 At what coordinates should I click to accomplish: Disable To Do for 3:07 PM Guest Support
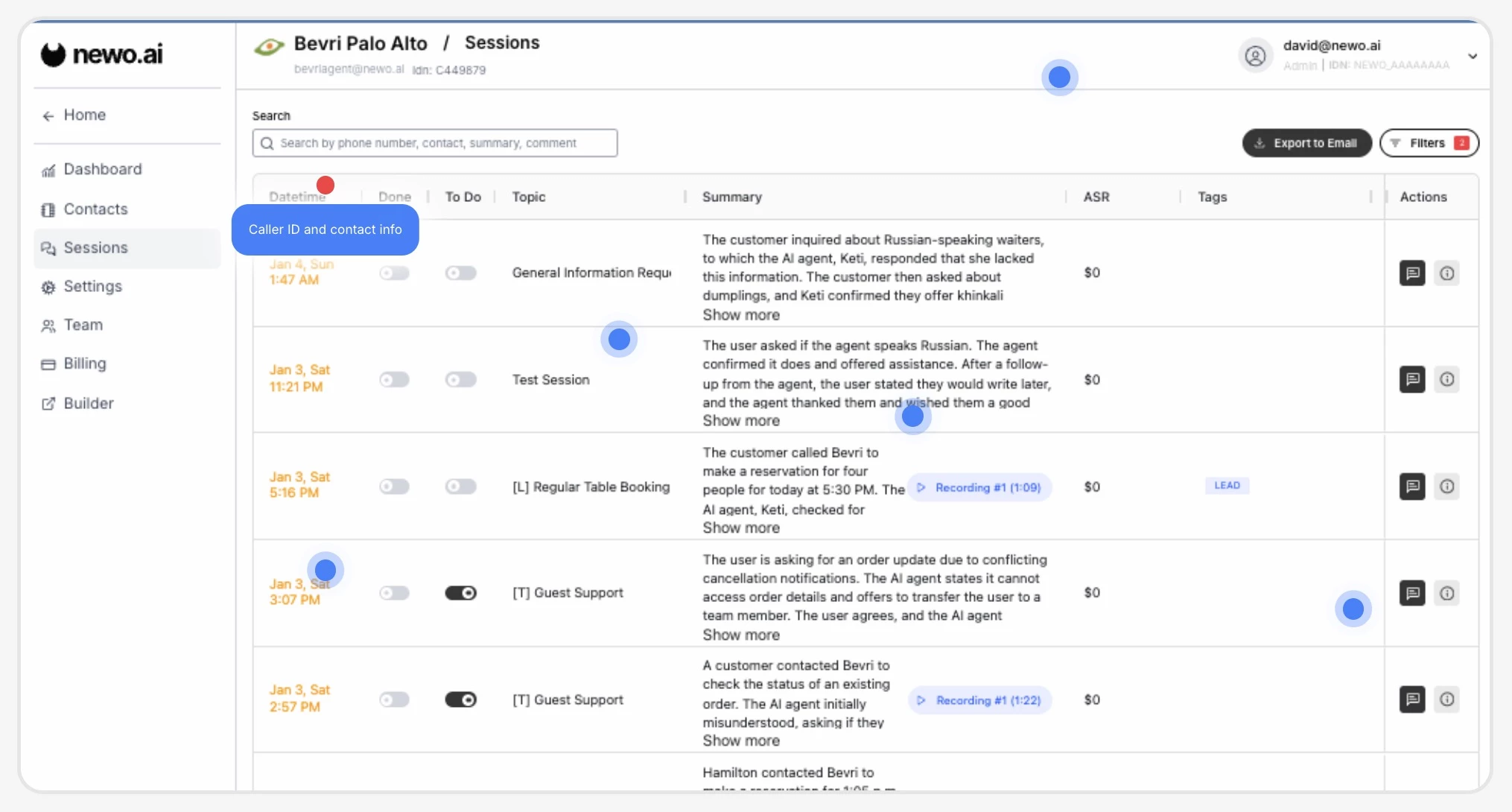[x=461, y=593]
